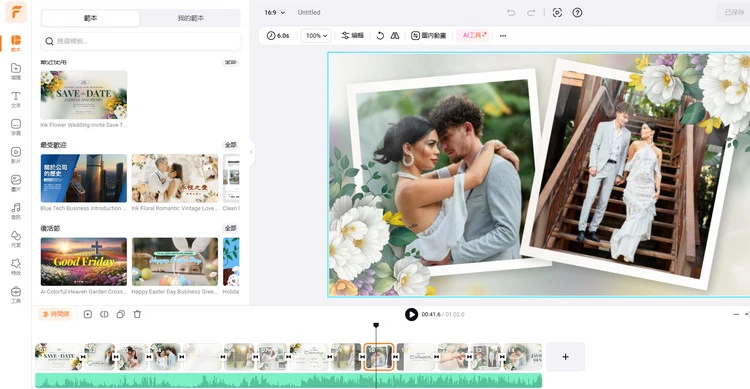This screenshot has height=389, width=750.
Task: Select the first SAVE THE DATE timeline clip
Action: point(58,357)
